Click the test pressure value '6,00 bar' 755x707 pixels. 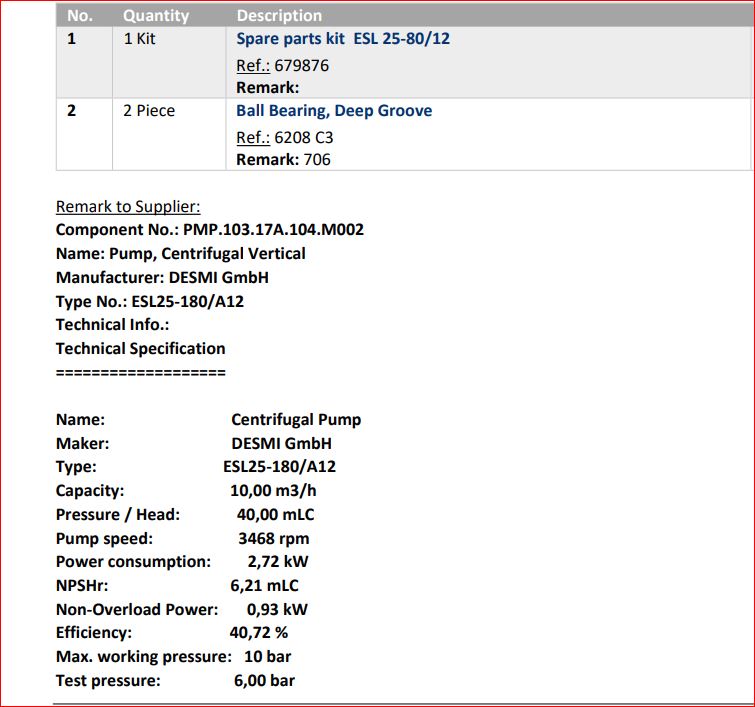pyautogui.click(x=264, y=680)
